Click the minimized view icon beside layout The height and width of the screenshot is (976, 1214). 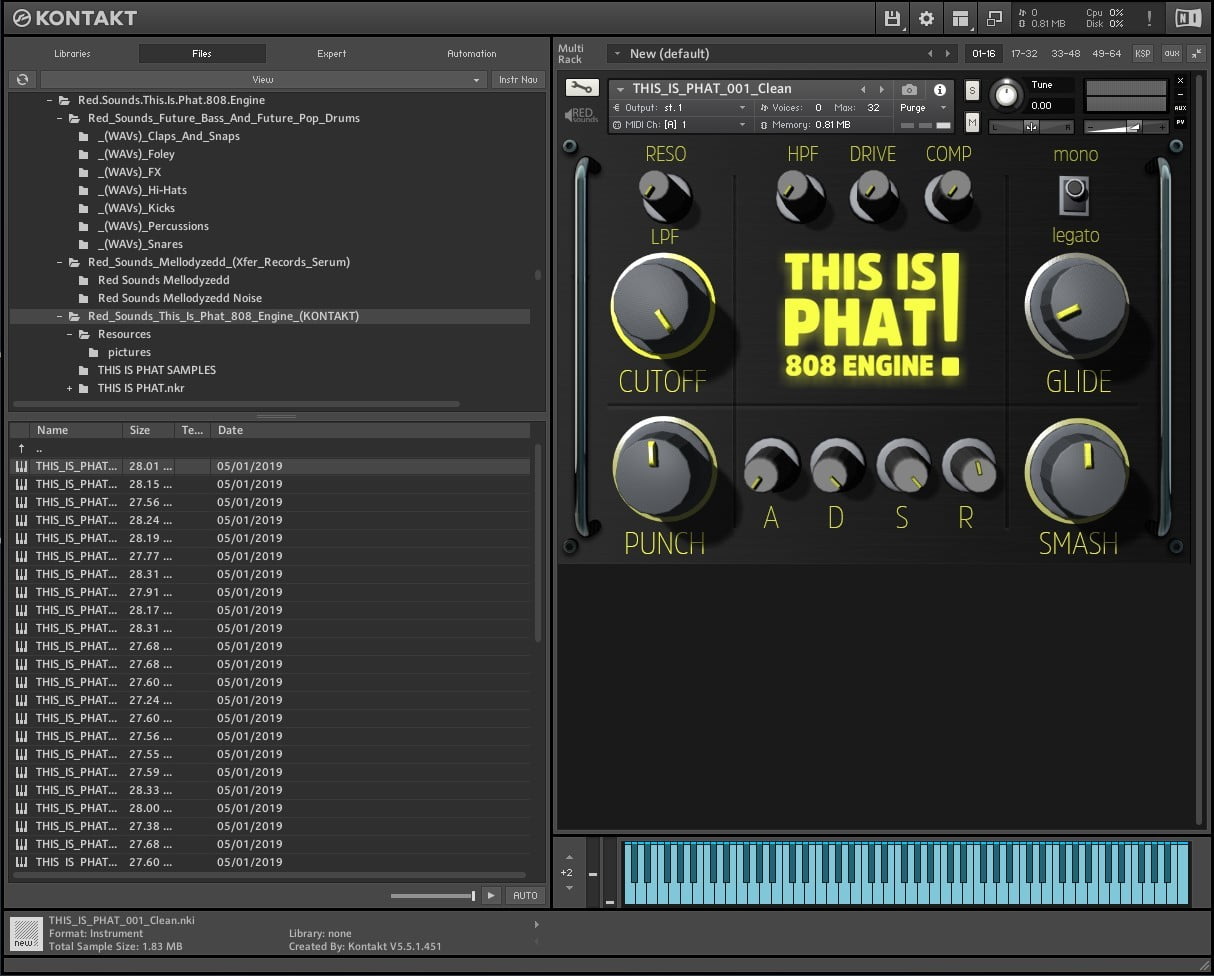994,18
